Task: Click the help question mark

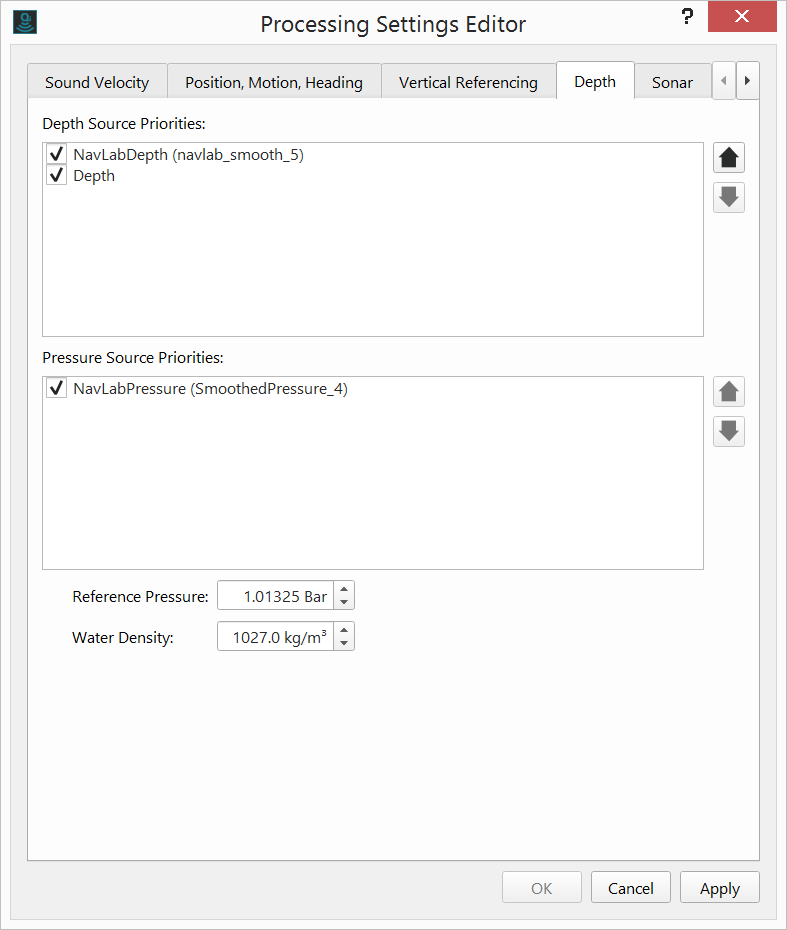Action: (686, 17)
